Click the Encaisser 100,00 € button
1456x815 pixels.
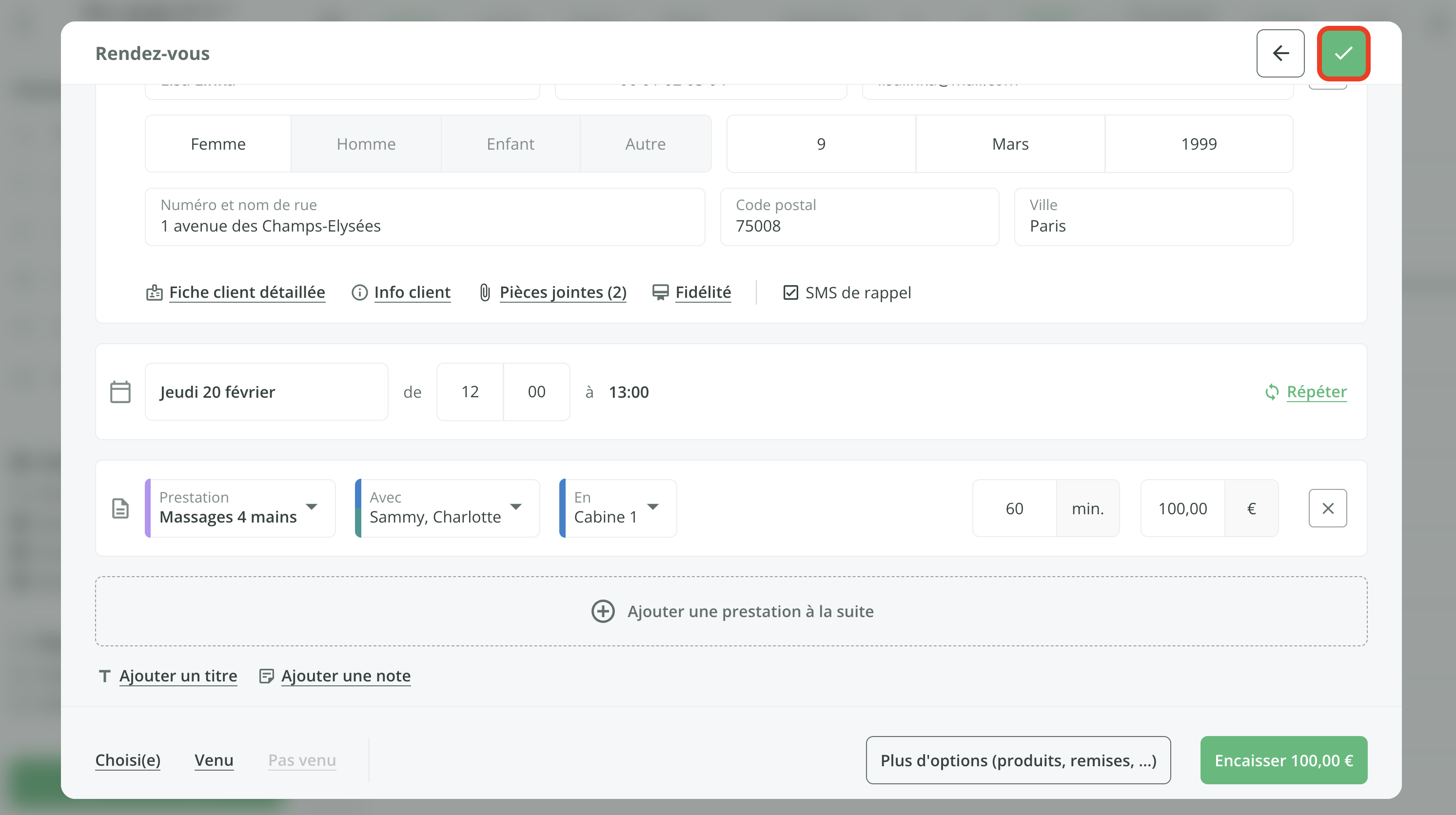1283,760
